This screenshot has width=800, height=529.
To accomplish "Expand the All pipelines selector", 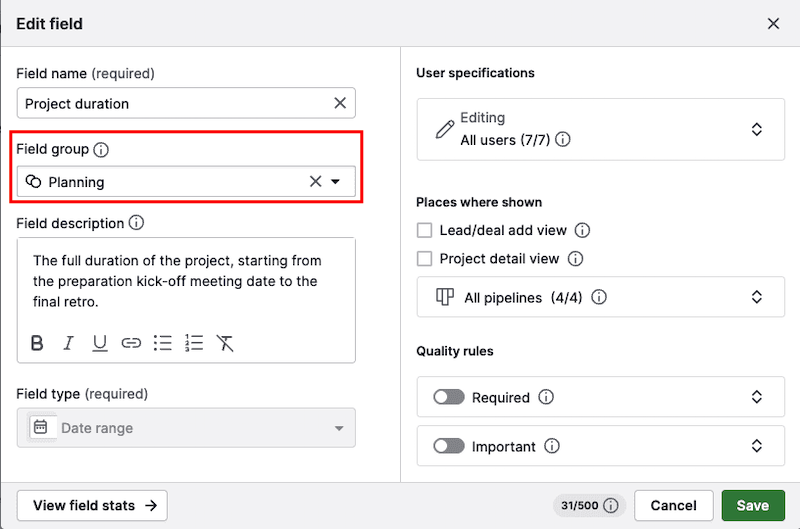I will coord(757,297).
